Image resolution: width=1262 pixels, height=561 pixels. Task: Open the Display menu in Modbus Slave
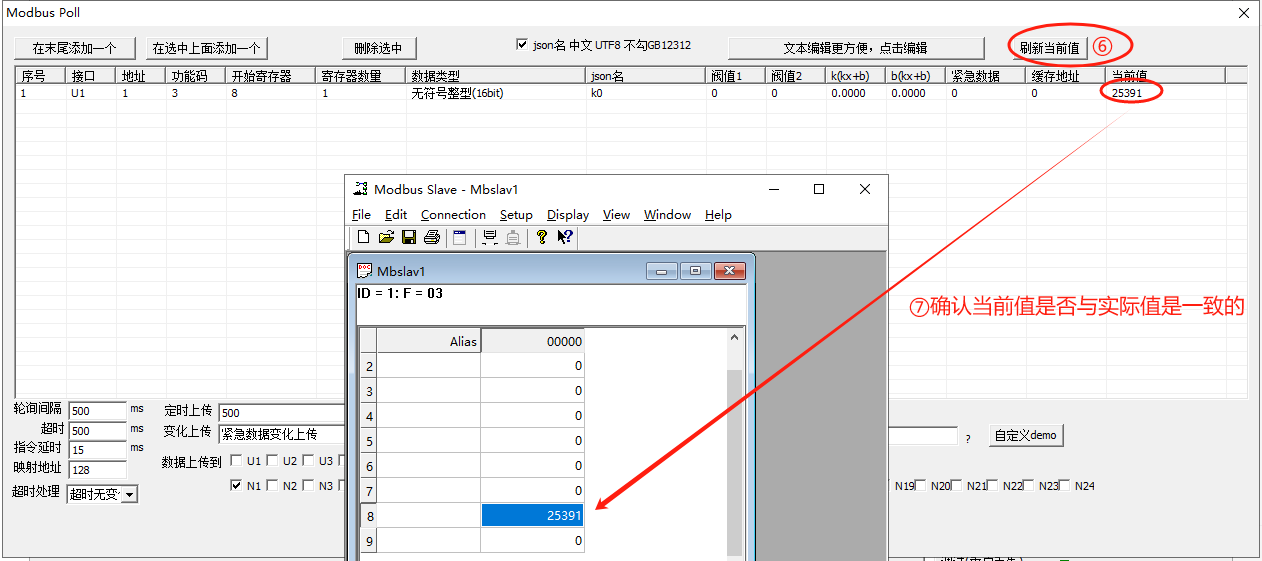click(x=568, y=215)
